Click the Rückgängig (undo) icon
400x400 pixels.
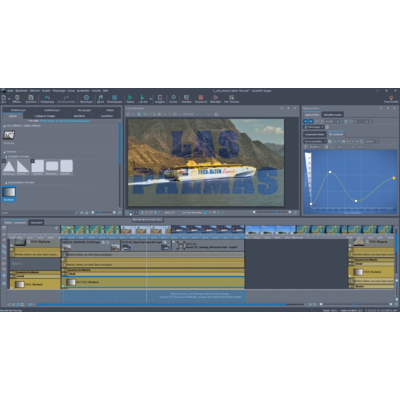tap(47, 98)
